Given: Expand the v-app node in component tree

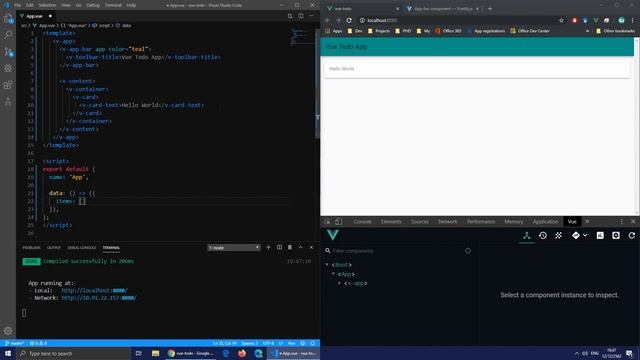Looking at the screenshot, I should click(x=339, y=283).
